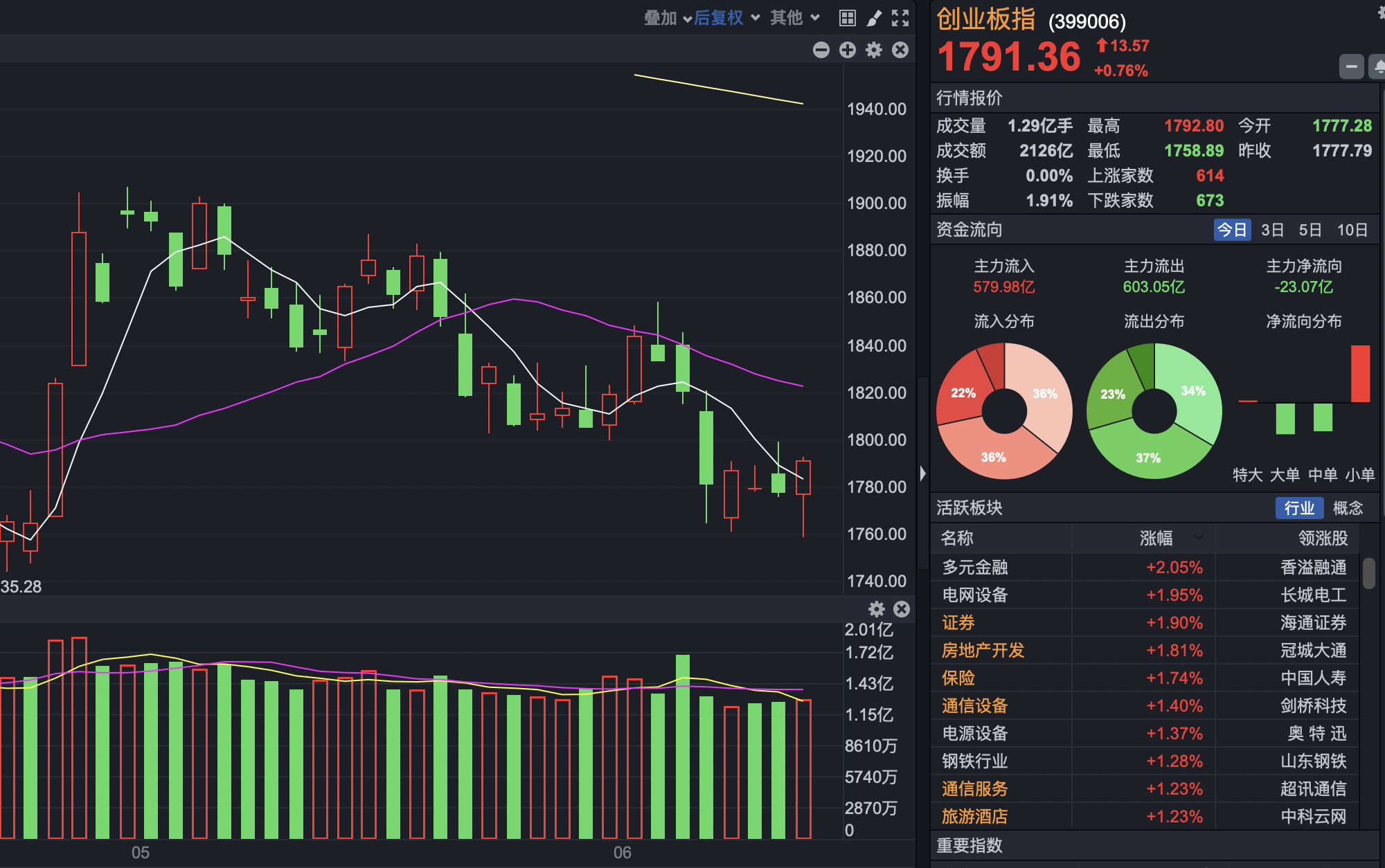
Task: Click the 资金流向 section header
Action: (x=969, y=230)
